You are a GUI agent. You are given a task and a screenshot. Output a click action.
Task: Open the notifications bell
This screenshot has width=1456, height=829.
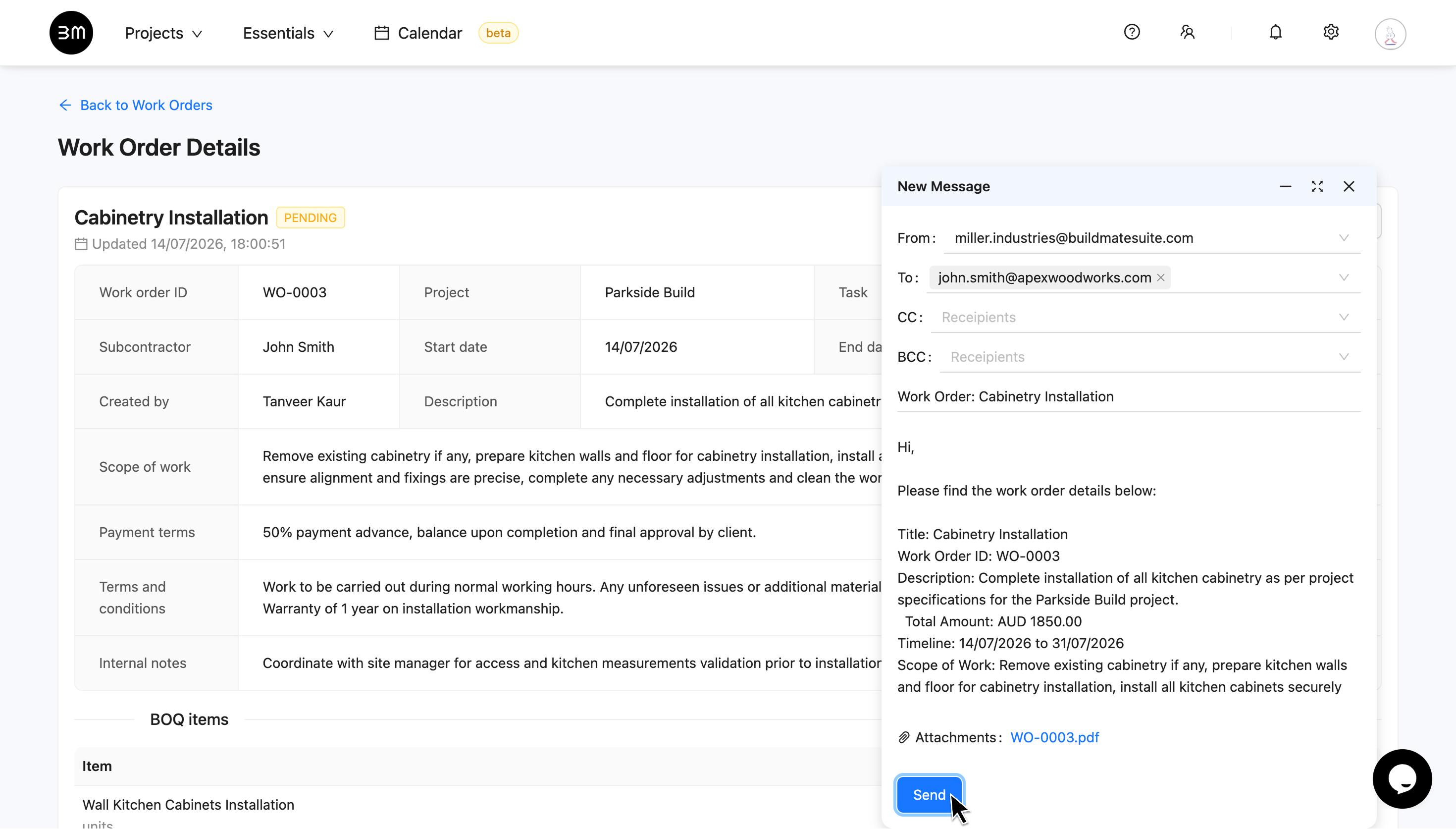pos(1276,32)
